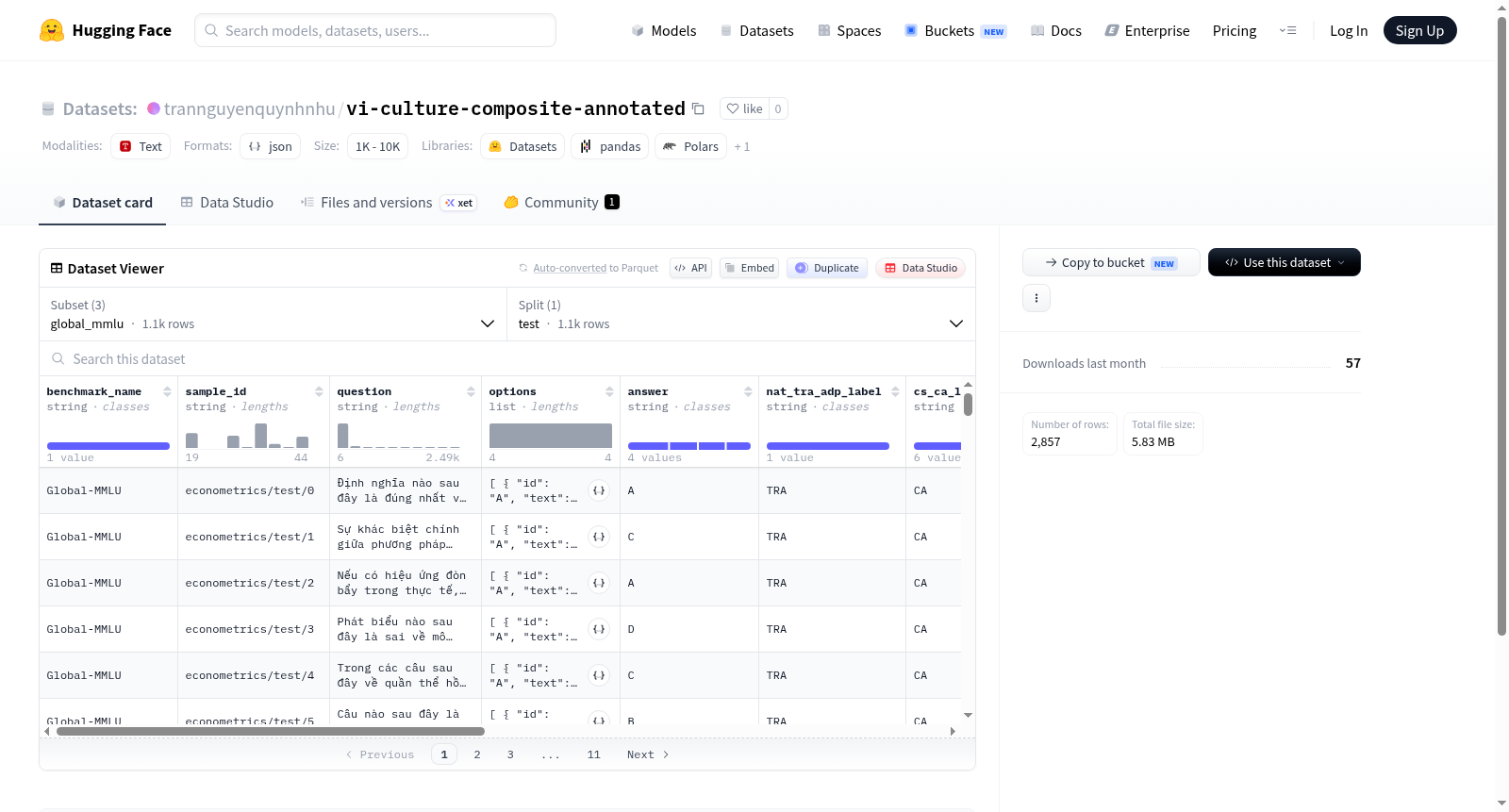
Task: Click the sample_id length distribution histogram
Action: [x=247, y=436]
